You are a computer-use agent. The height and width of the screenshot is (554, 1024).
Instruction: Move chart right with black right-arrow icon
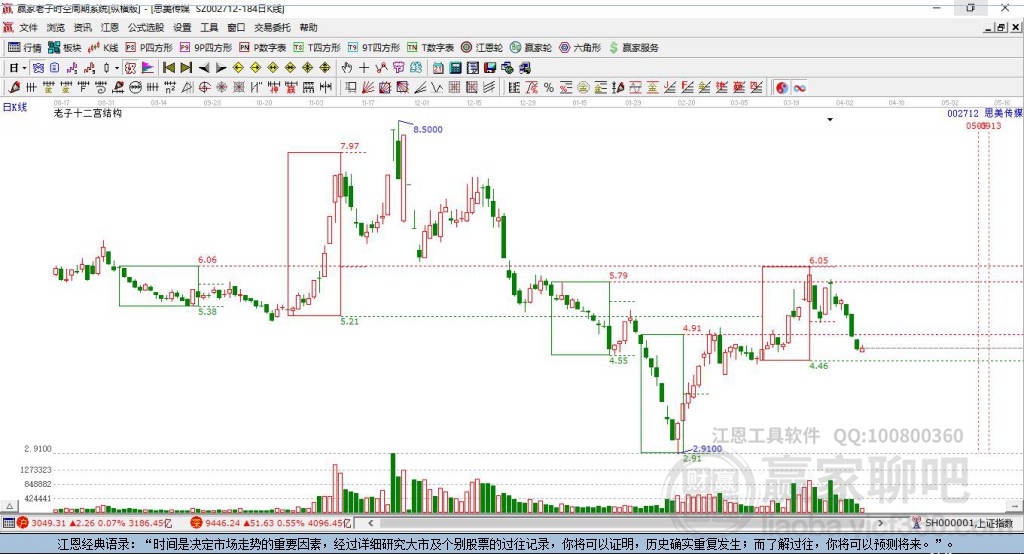[221, 68]
